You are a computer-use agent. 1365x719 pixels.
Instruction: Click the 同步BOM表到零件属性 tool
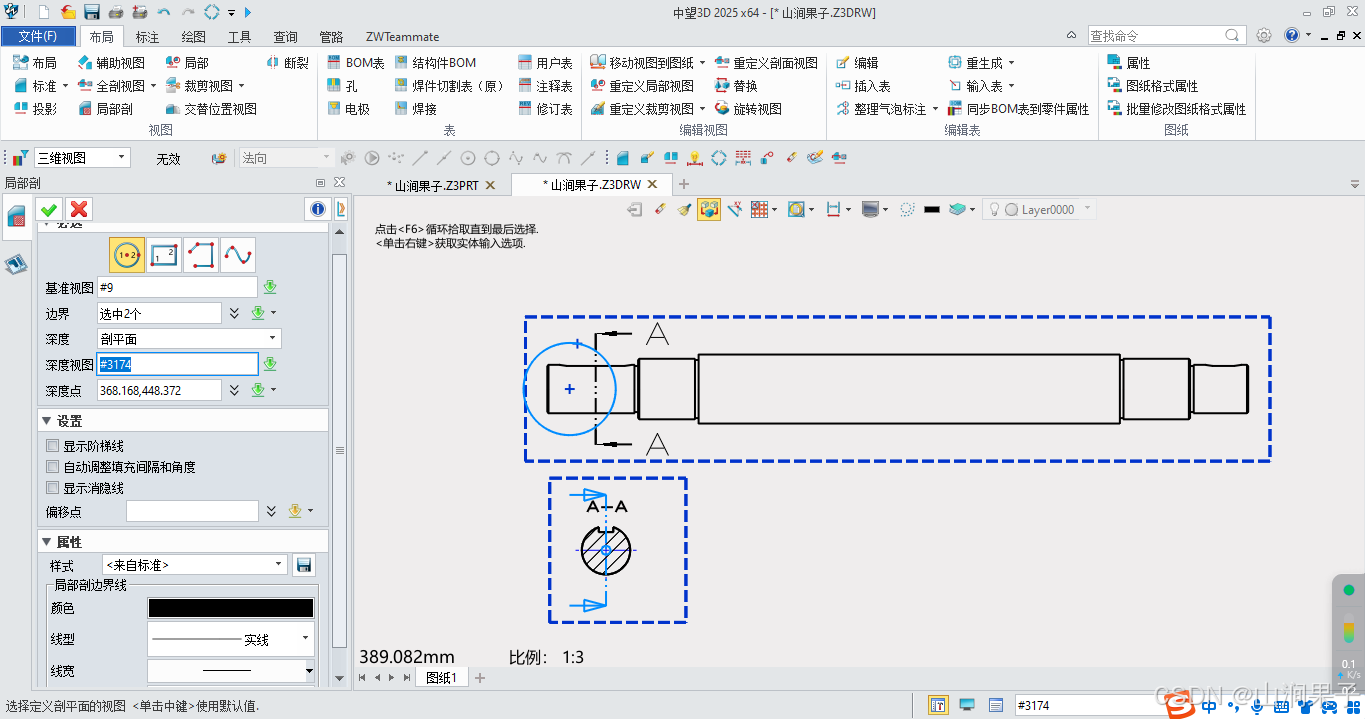pyautogui.click(x=1018, y=109)
